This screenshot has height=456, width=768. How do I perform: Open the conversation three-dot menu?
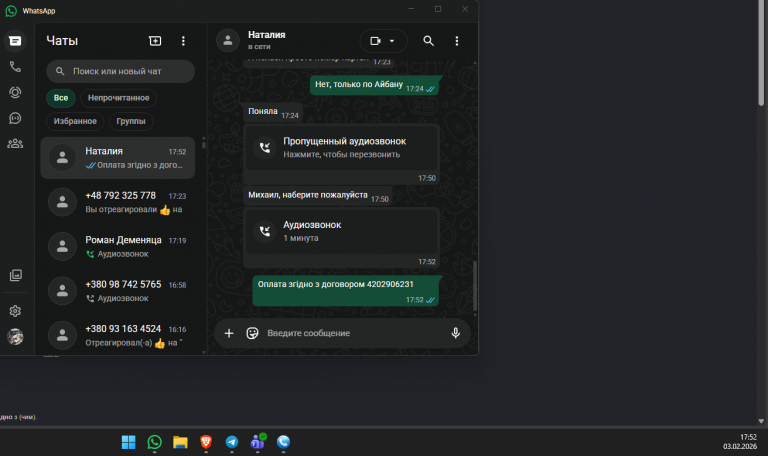point(456,41)
